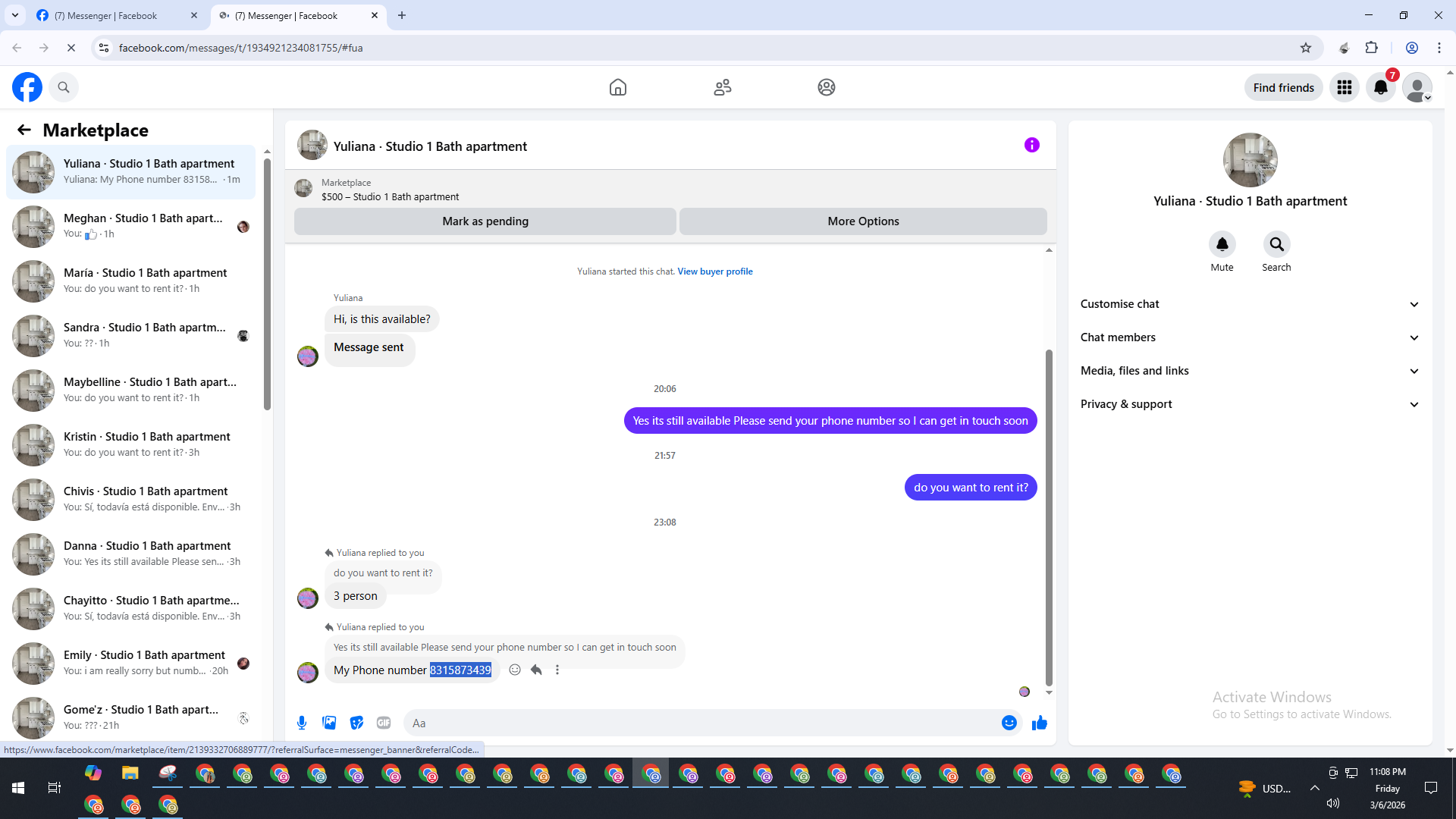Click the GIF picker icon

(384, 723)
